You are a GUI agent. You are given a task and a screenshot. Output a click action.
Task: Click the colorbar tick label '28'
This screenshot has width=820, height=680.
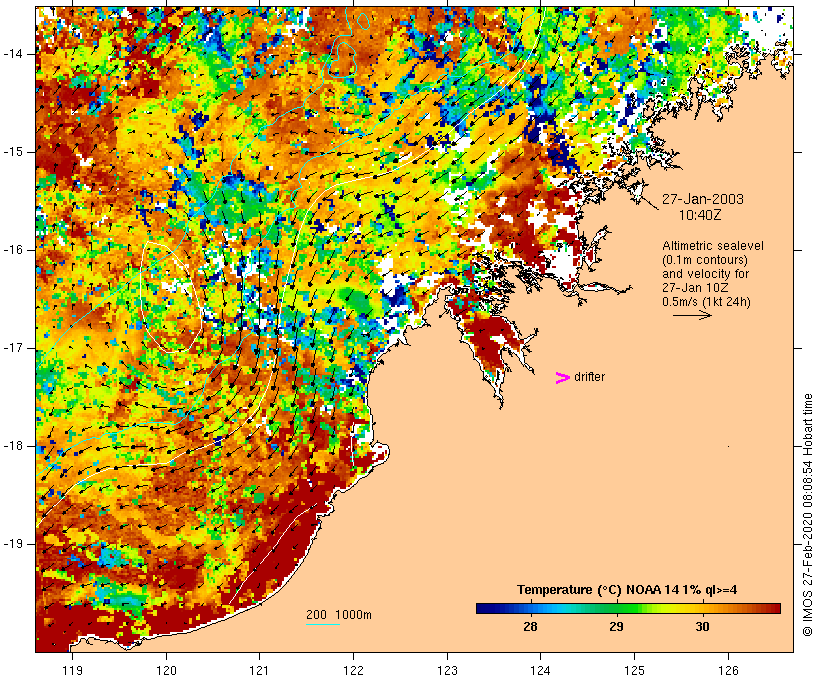tap(530, 627)
